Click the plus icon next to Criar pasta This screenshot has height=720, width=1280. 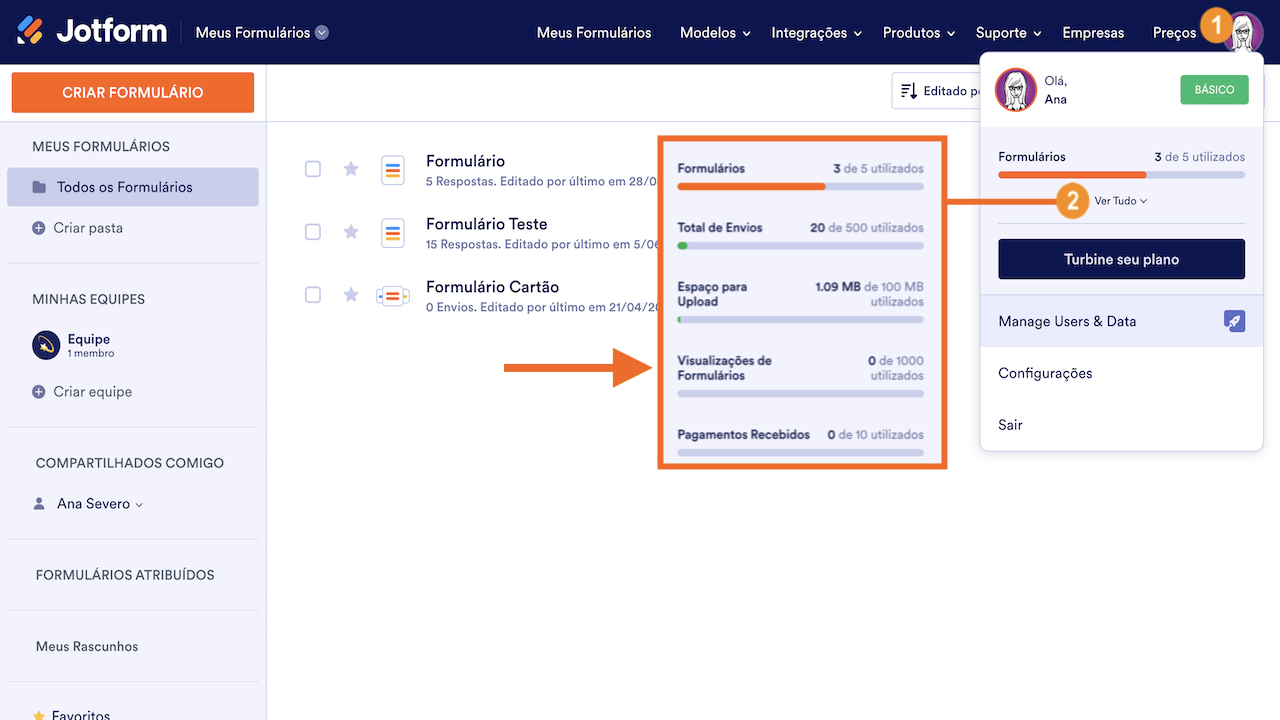tap(39, 228)
